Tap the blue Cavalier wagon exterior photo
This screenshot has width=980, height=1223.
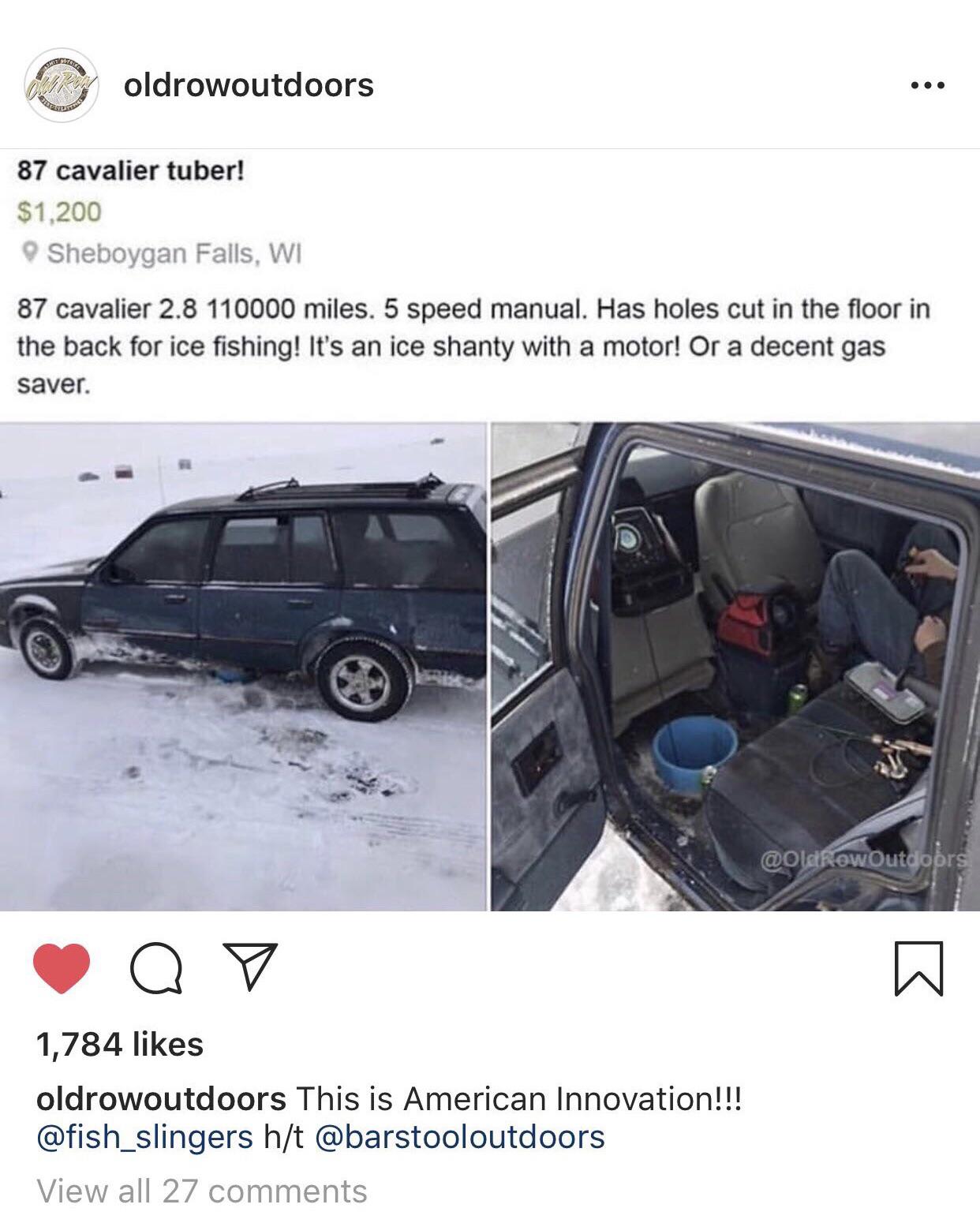pos(242,667)
